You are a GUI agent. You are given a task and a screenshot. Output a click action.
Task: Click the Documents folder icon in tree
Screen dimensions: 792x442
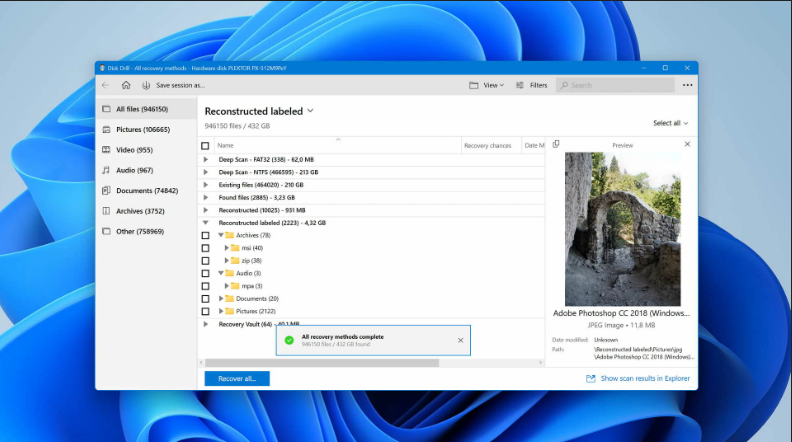pos(230,299)
